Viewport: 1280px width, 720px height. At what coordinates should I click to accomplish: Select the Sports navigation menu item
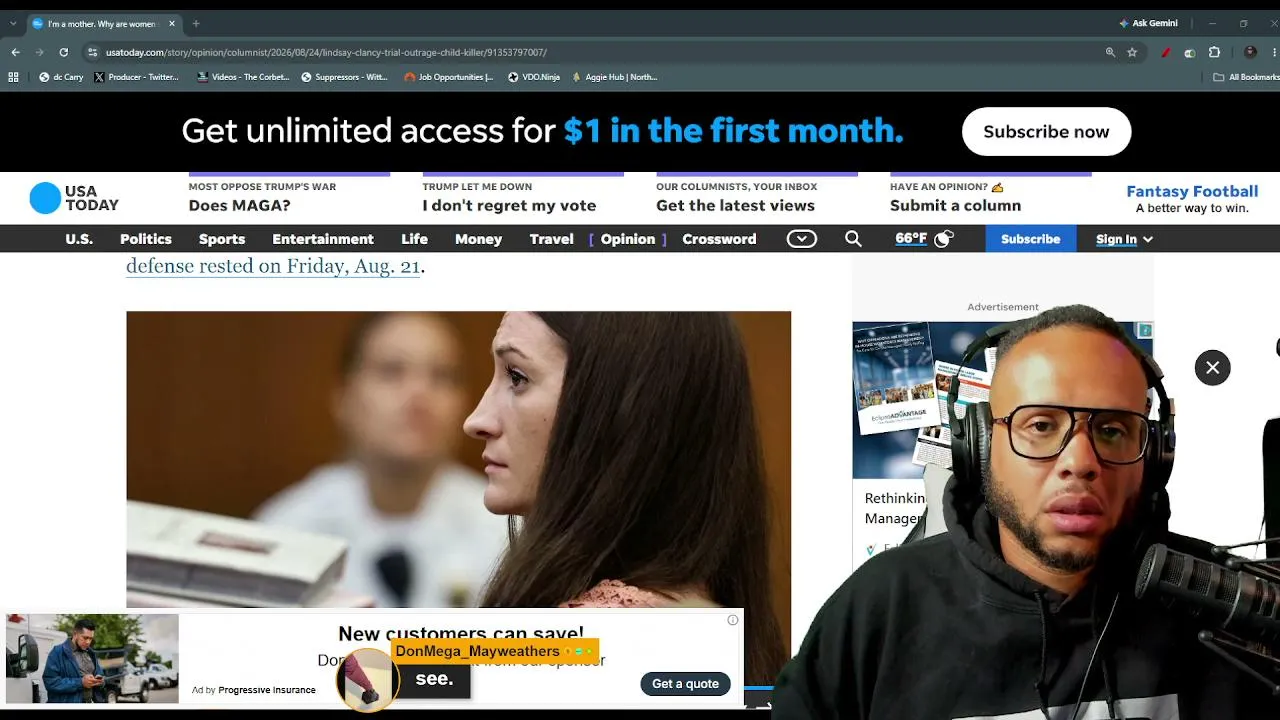click(222, 239)
